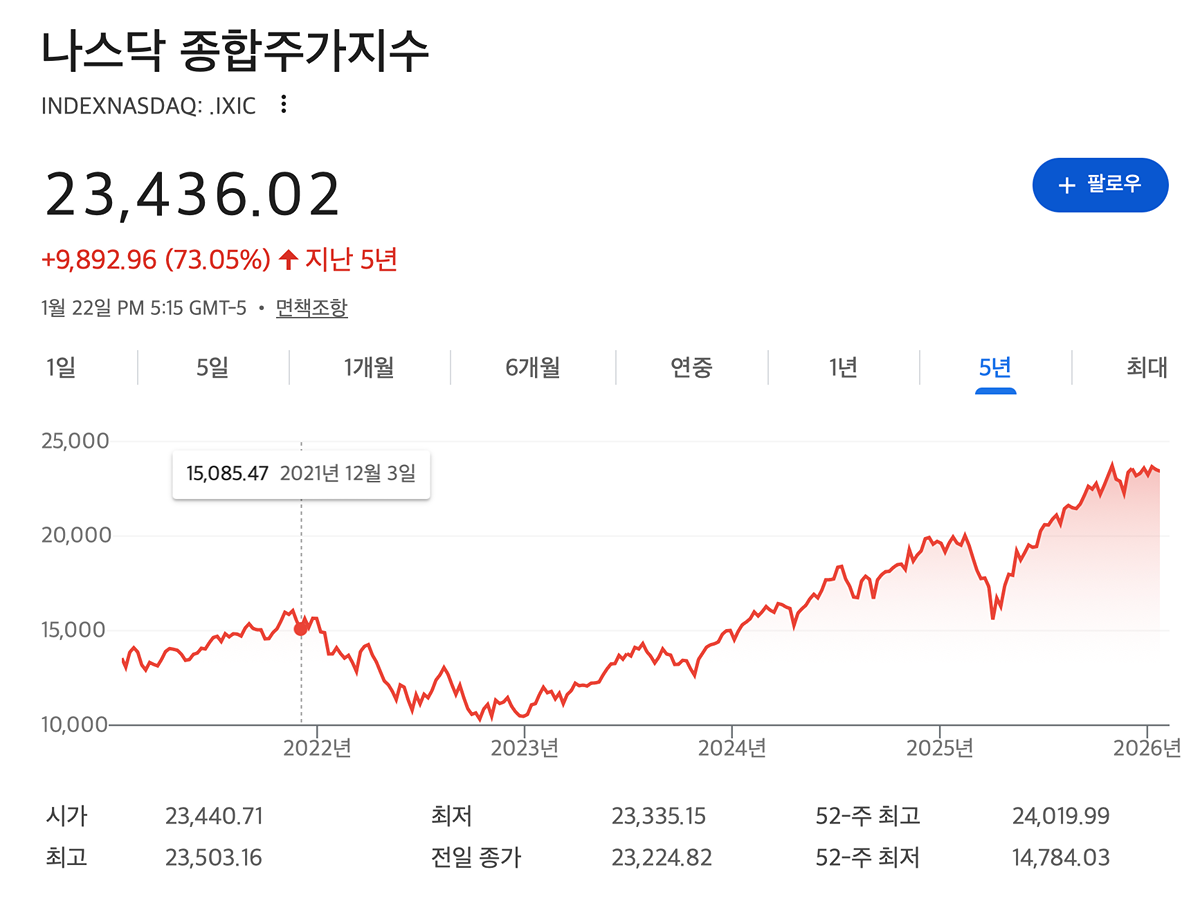The width and height of the screenshot is (1200, 901).
Task: Switch to the 1일 range tab
Action: pyautogui.click(x=61, y=368)
